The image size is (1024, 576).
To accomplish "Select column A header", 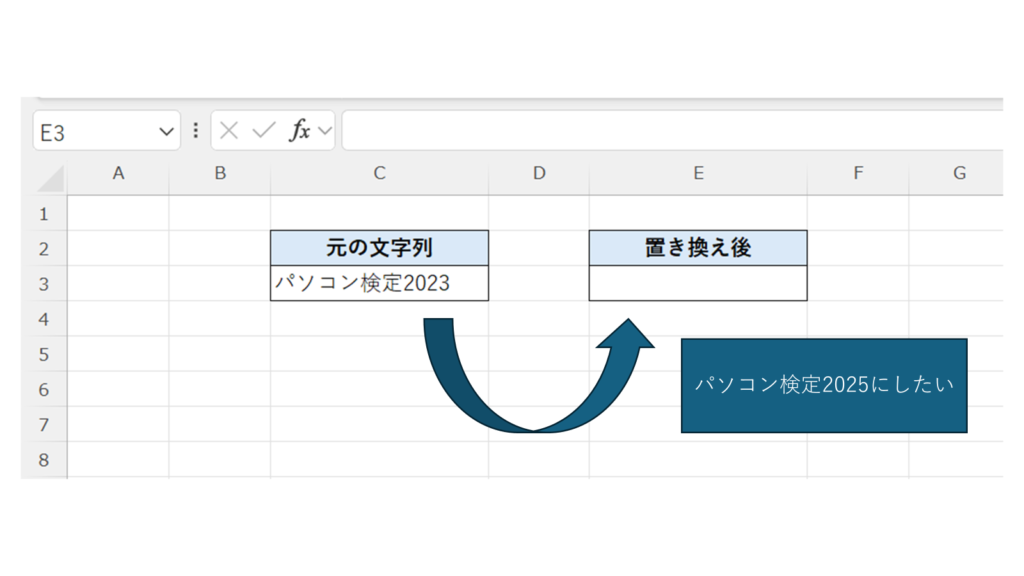I will click(x=118, y=174).
